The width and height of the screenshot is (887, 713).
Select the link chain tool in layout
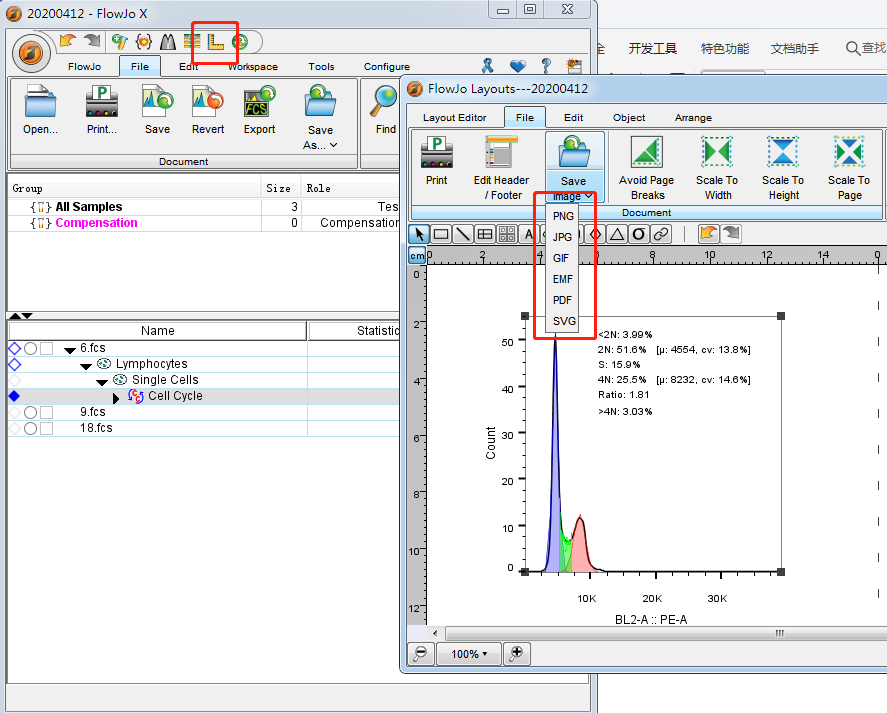pos(661,234)
